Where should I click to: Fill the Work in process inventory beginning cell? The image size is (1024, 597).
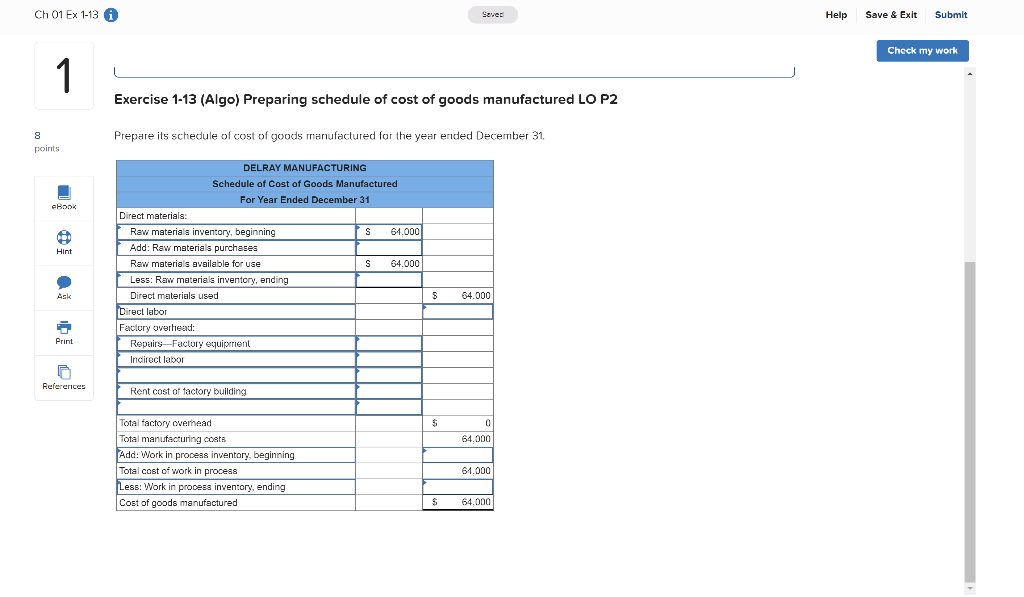pyautogui.click(x=457, y=454)
